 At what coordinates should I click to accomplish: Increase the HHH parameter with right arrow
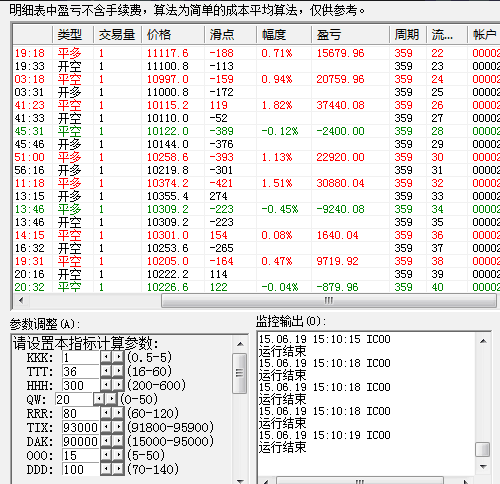(x=118, y=385)
